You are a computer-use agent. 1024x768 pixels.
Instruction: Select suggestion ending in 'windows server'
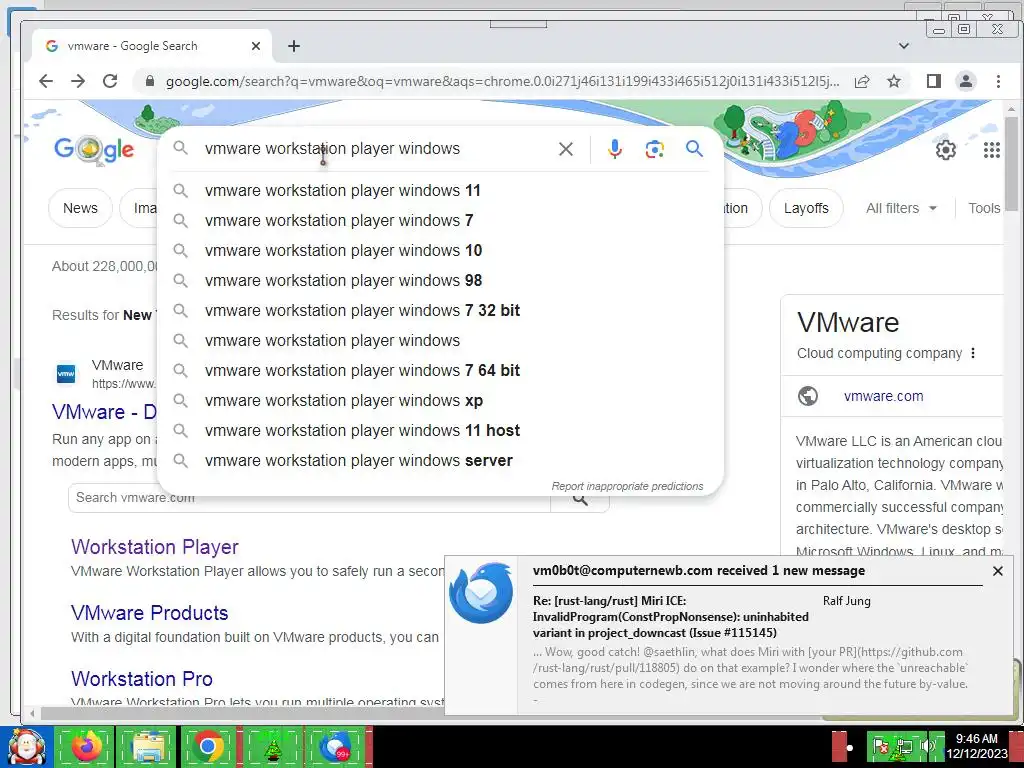coord(440,461)
